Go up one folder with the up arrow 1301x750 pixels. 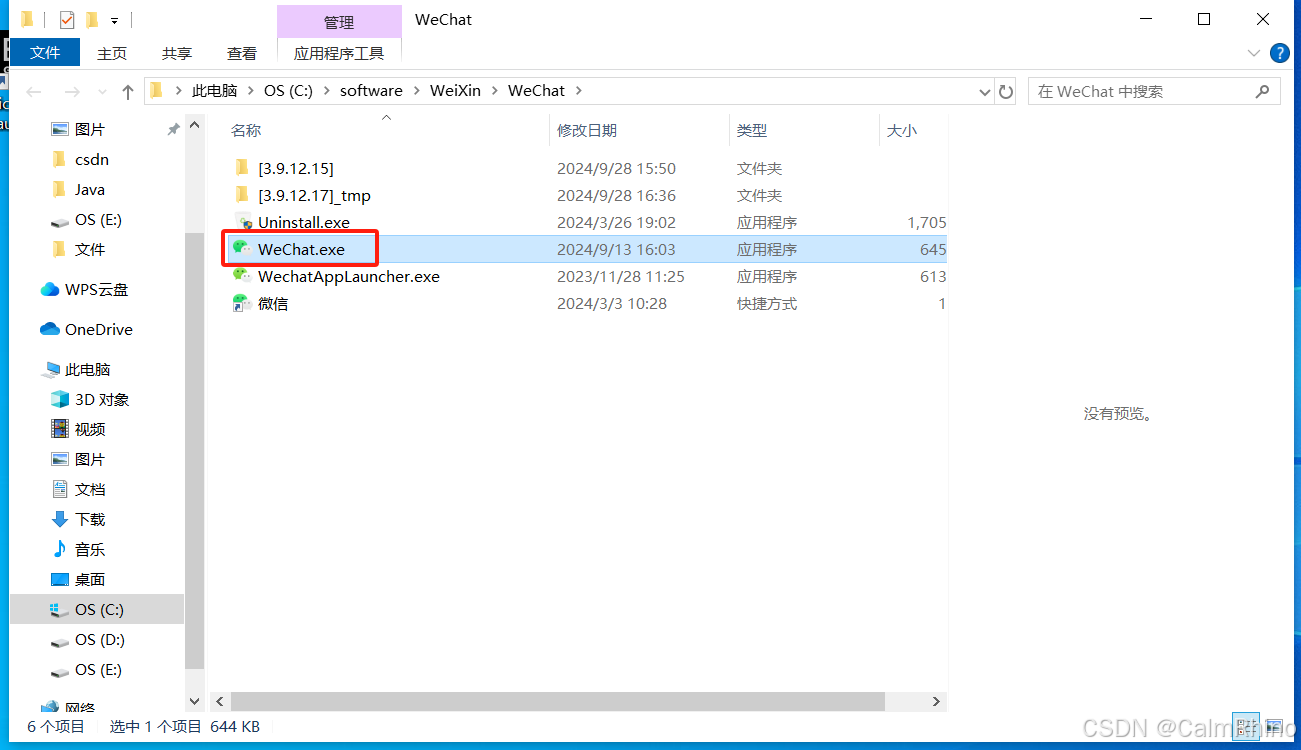(x=128, y=91)
